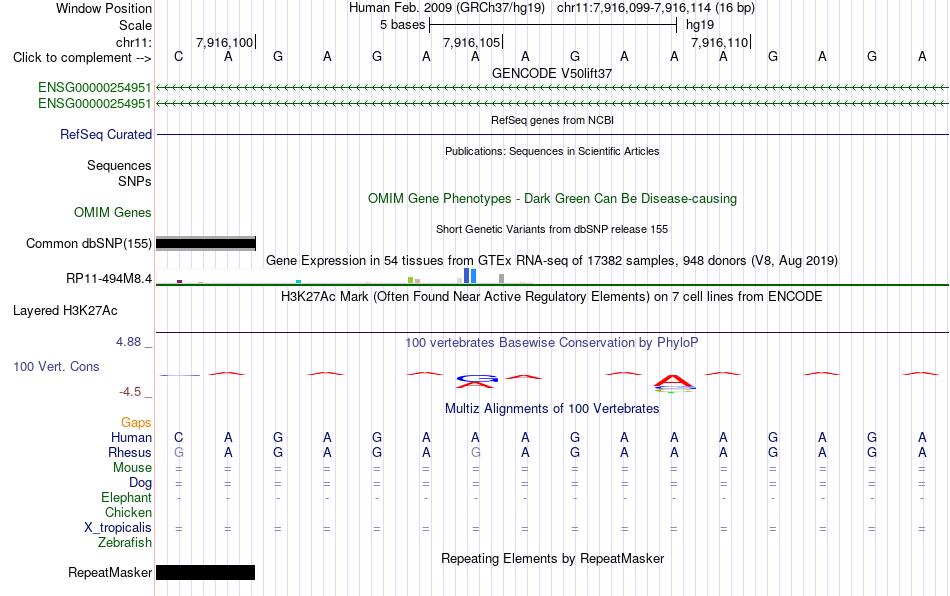Open the 100 Vert. Cons track label
This screenshot has width=950, height=596.
(x=56, y=366)
